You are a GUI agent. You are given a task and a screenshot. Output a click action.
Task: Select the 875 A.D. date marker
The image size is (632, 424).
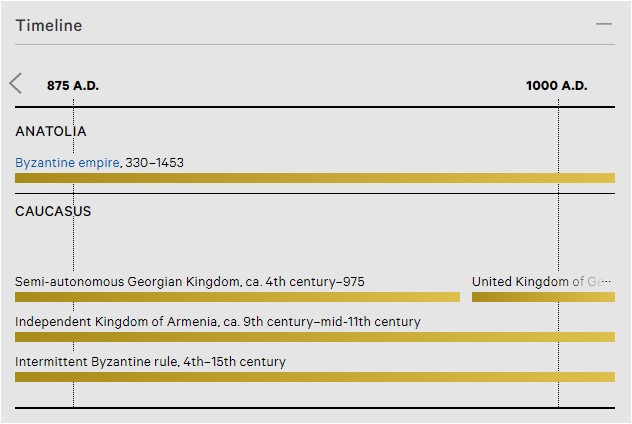pyautogui.click(x=73, y=85)
